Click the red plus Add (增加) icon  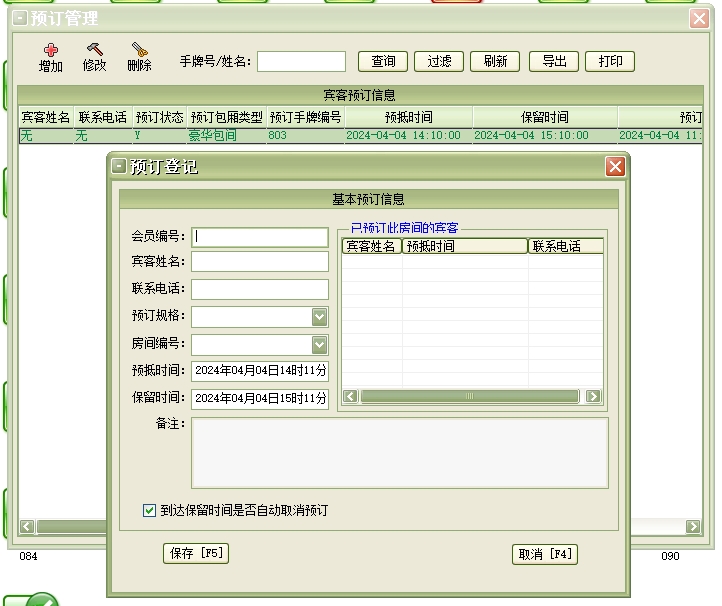click(51, 51)
